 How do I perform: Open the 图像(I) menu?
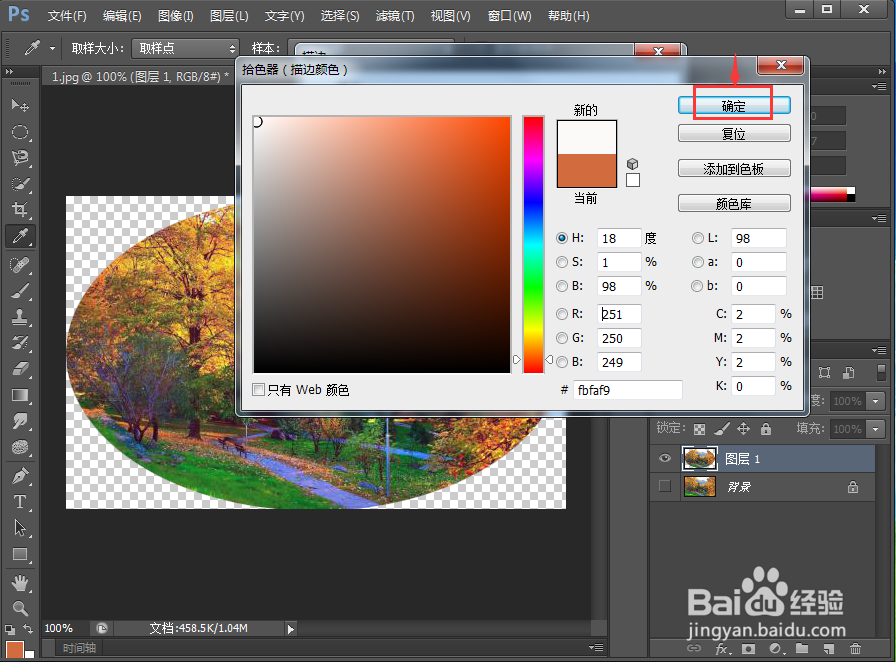(x=175, y=15)
